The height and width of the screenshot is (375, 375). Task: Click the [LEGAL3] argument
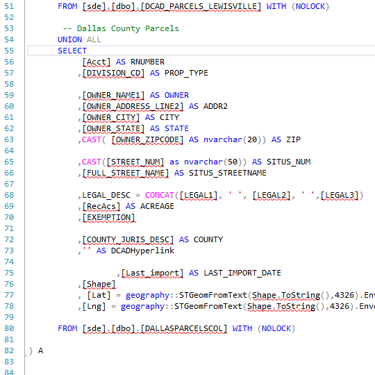click(339, 195)
